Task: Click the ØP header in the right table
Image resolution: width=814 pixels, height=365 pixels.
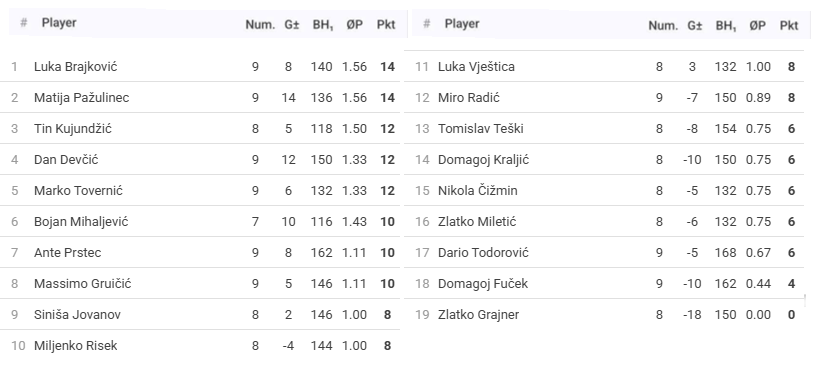Action: coord(757,25)
